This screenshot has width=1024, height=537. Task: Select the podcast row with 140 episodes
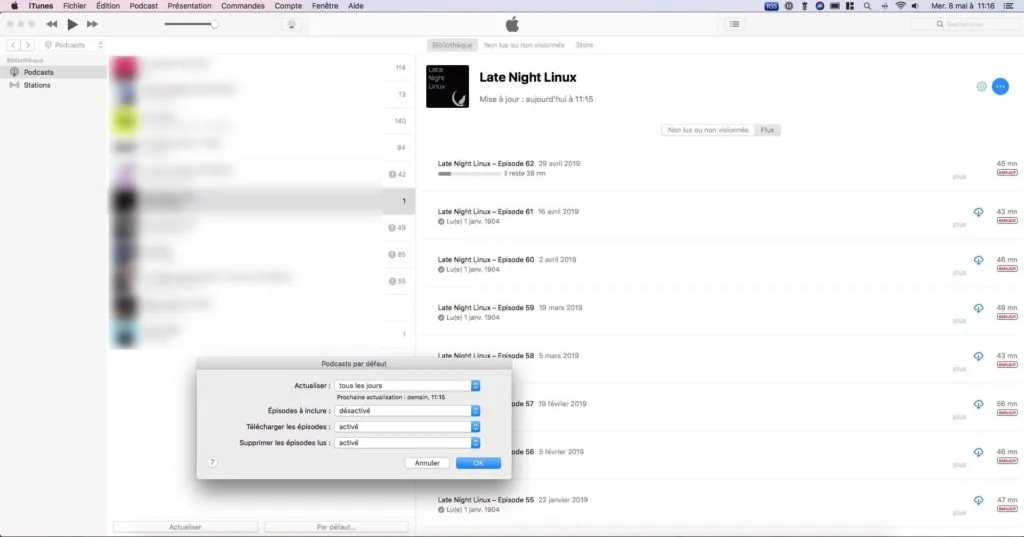[262, 121]
